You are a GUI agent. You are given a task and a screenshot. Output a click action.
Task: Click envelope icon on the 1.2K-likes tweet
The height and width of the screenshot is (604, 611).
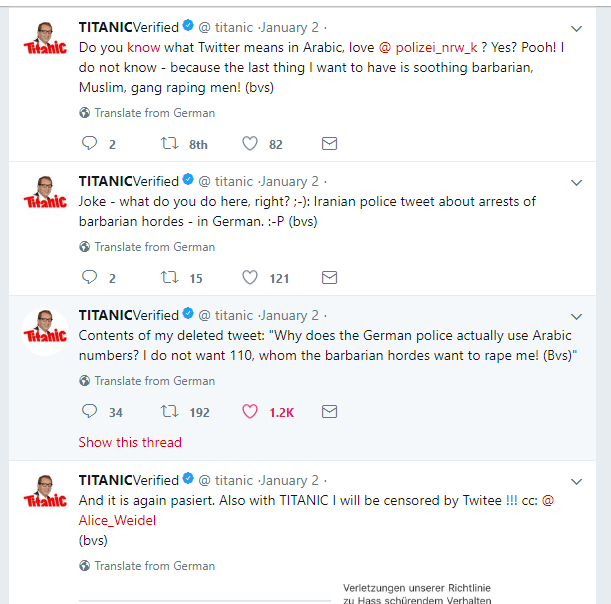(329, 411)
